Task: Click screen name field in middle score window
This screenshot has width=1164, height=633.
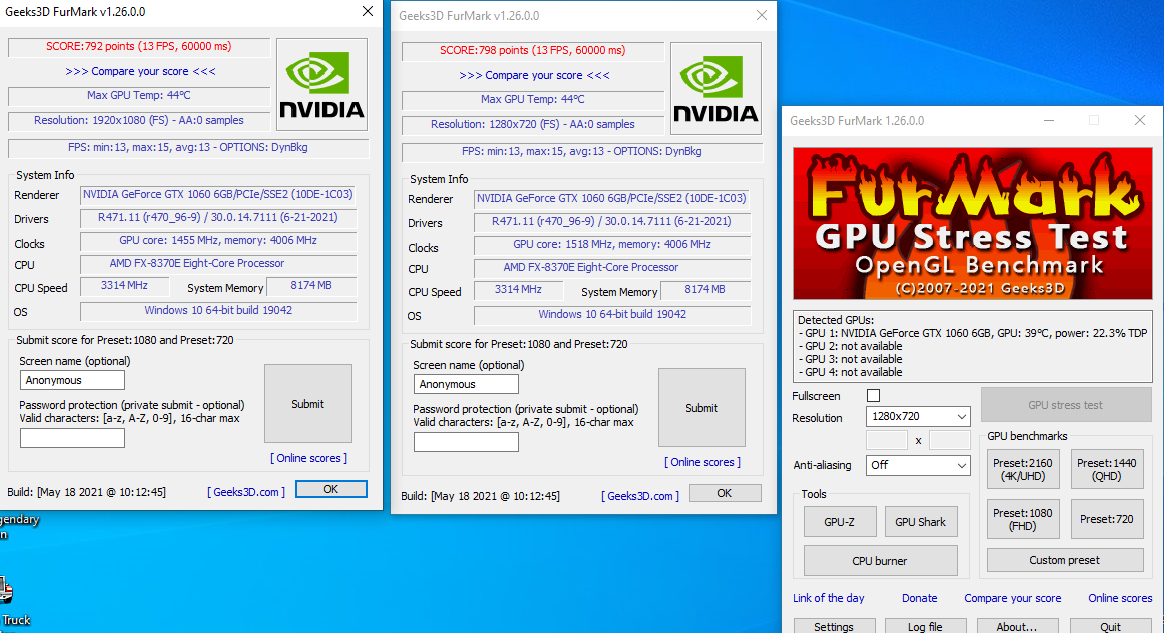Action: [x=466, y=384]
